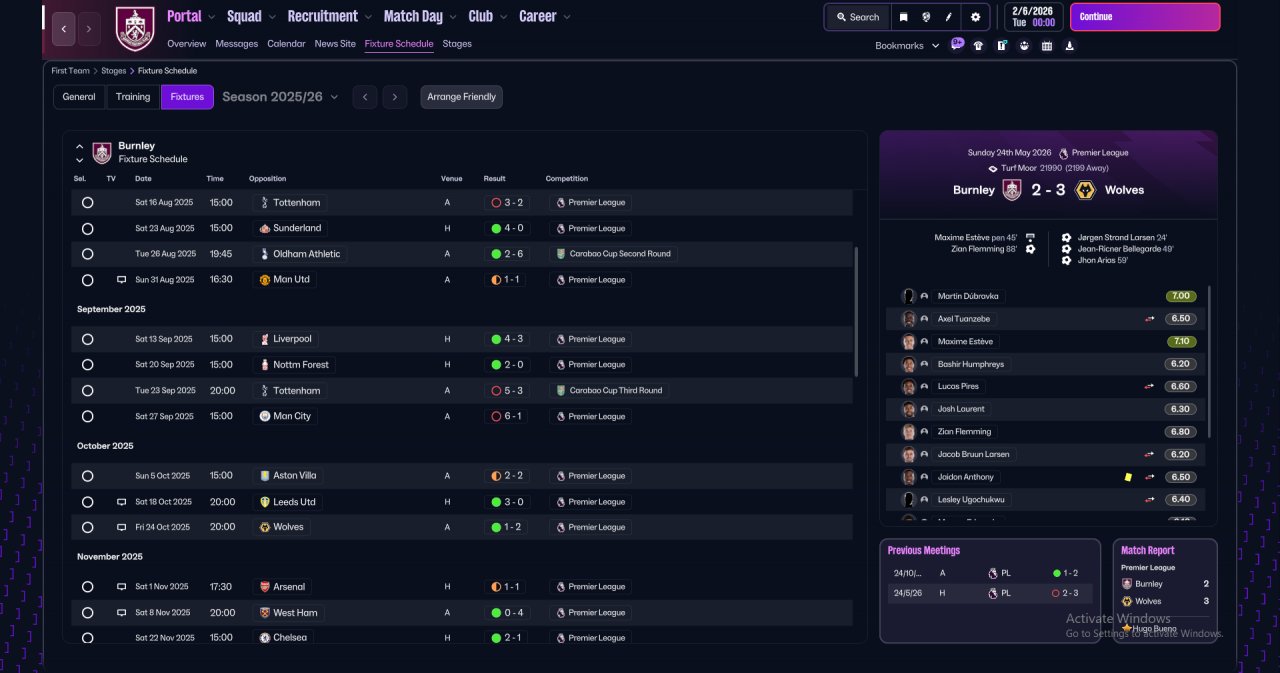Viewport: 1280px width, 673px height.
Task: Open the Season 2025/26 dropdown
Action: [x=280, y=97]
